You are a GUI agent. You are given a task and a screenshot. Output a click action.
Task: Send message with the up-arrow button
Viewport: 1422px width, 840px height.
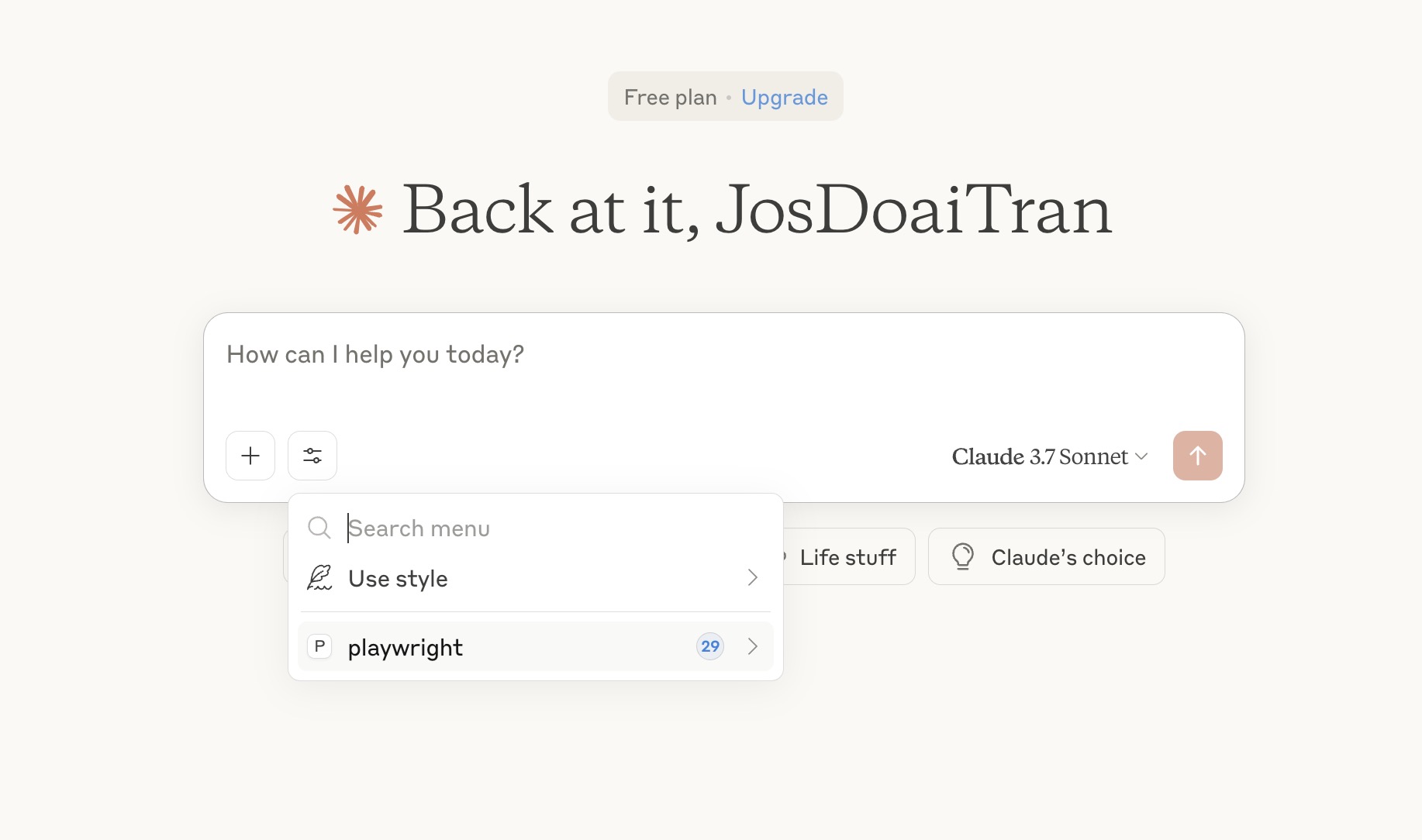coord(1198,456)
